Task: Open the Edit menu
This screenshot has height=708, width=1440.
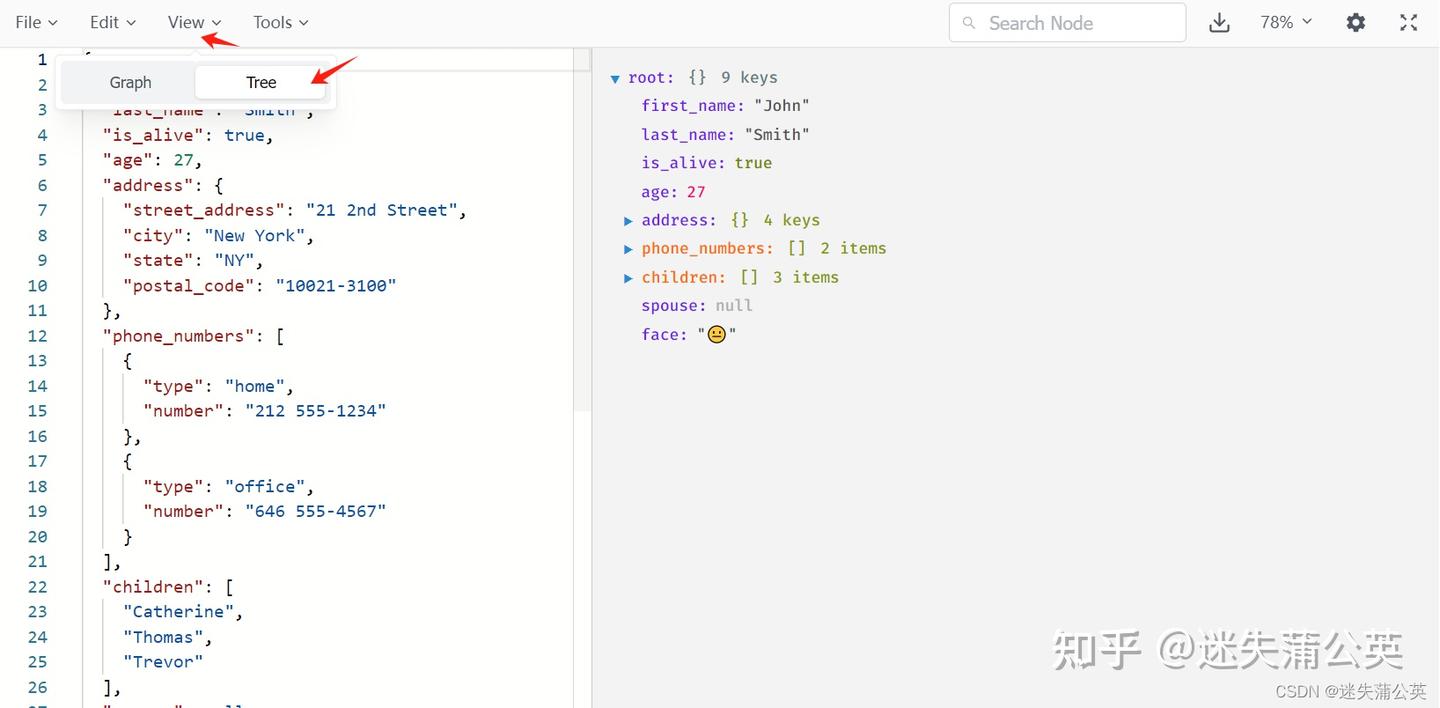Action: (x=112, y=22)
